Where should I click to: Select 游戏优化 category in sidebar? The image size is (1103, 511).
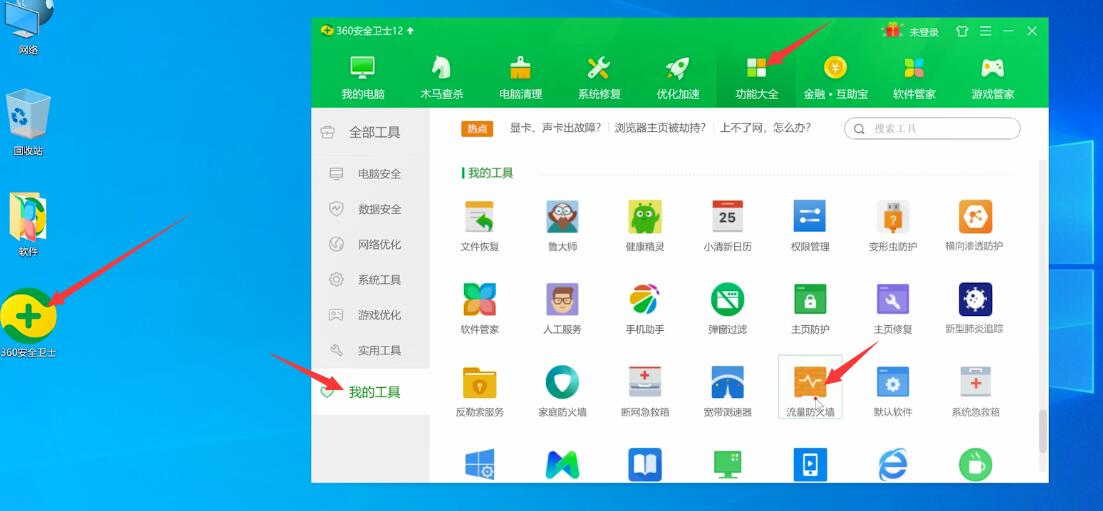click(x=370, y=315)
